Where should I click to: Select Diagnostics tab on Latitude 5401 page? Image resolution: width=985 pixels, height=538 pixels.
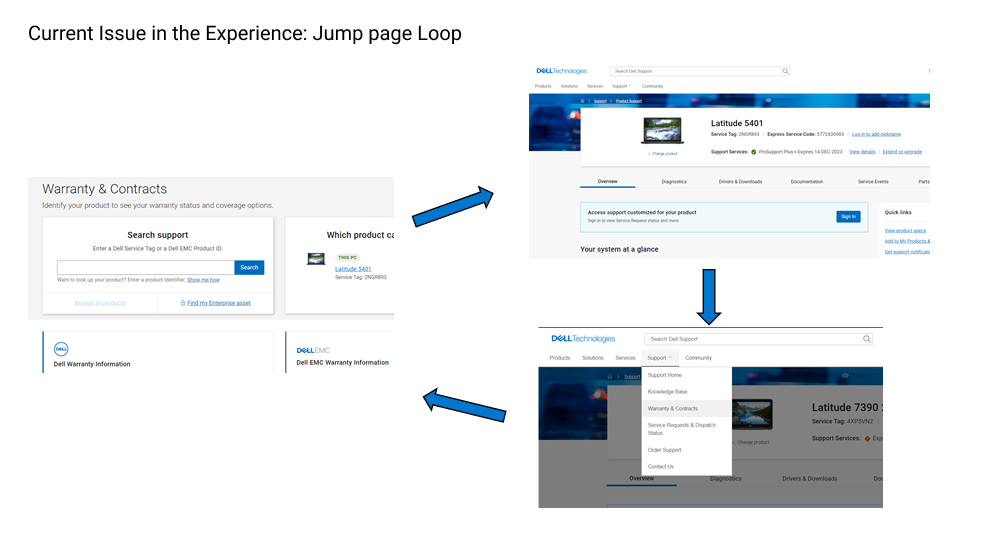(674, 182)
